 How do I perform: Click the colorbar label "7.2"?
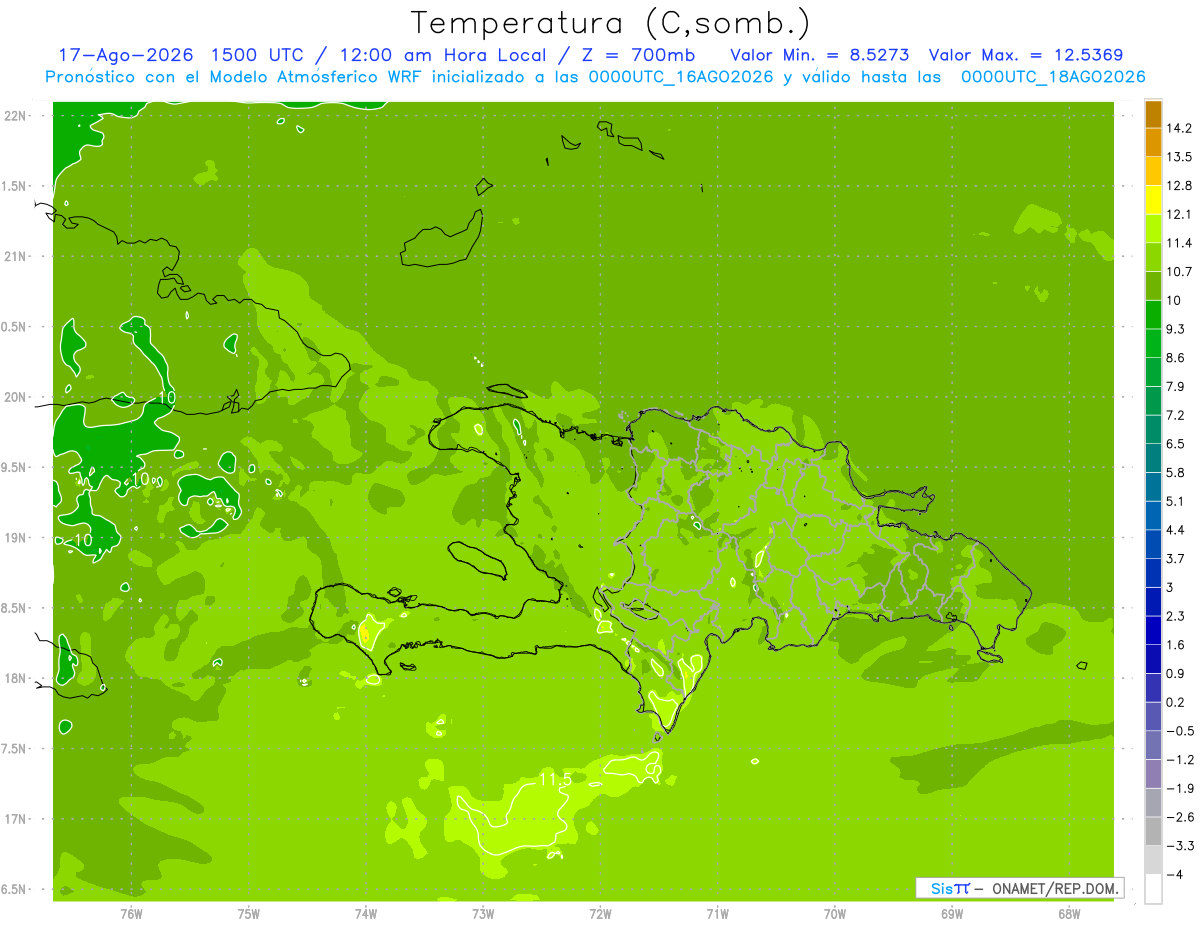tap(1175, 415)
